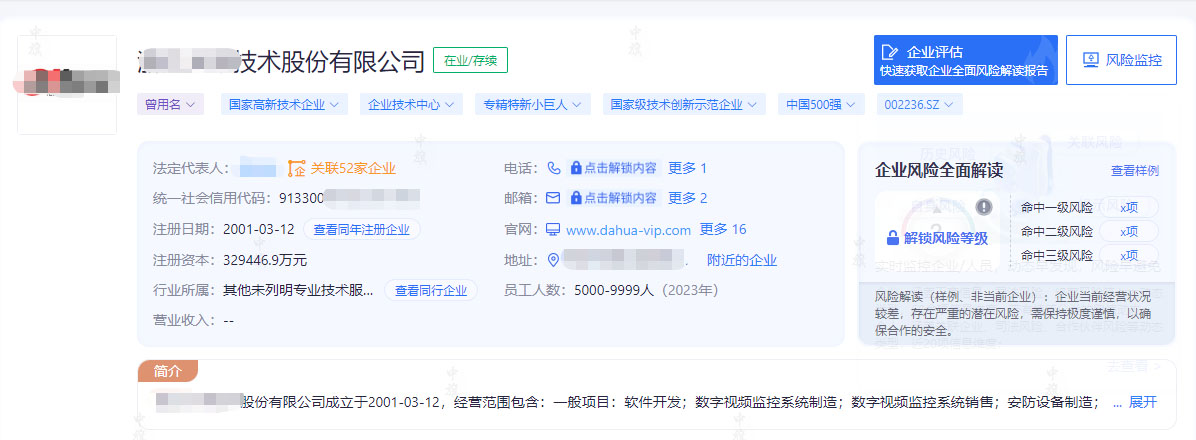
Task: Click the envelope icon beside 邮箱
Action: coord(553,198)
